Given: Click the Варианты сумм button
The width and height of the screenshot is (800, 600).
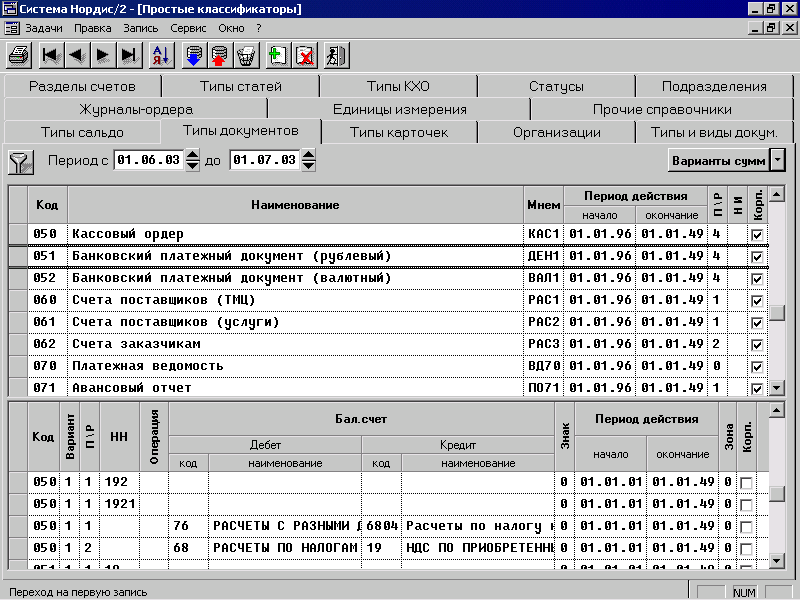Looking at the screenshot, I should pyautogui.click(x=719, y=160).
